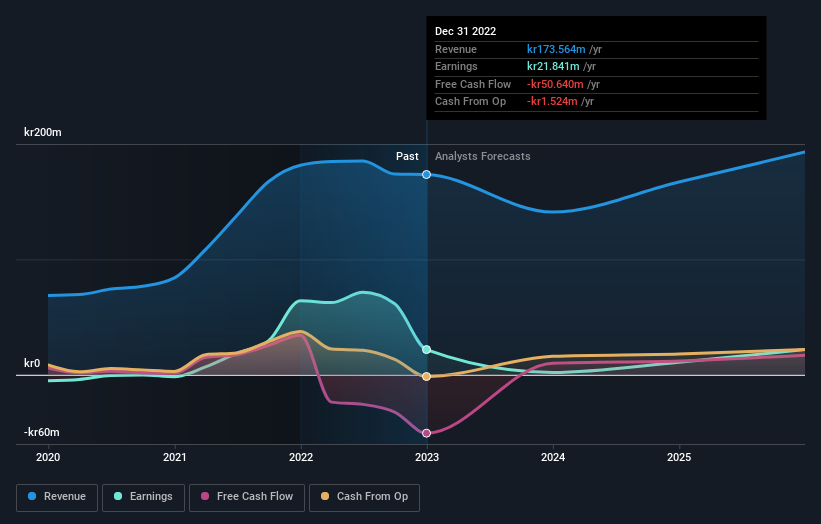
Task: Click the 2021 x-axis label
Action: tap(174, 457)
